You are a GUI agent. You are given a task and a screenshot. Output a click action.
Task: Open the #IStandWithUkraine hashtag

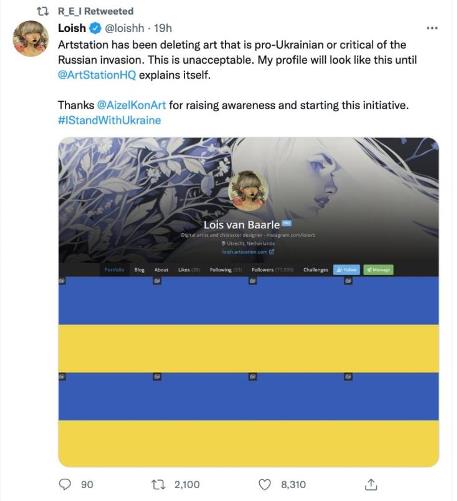(x=109, y=120)
